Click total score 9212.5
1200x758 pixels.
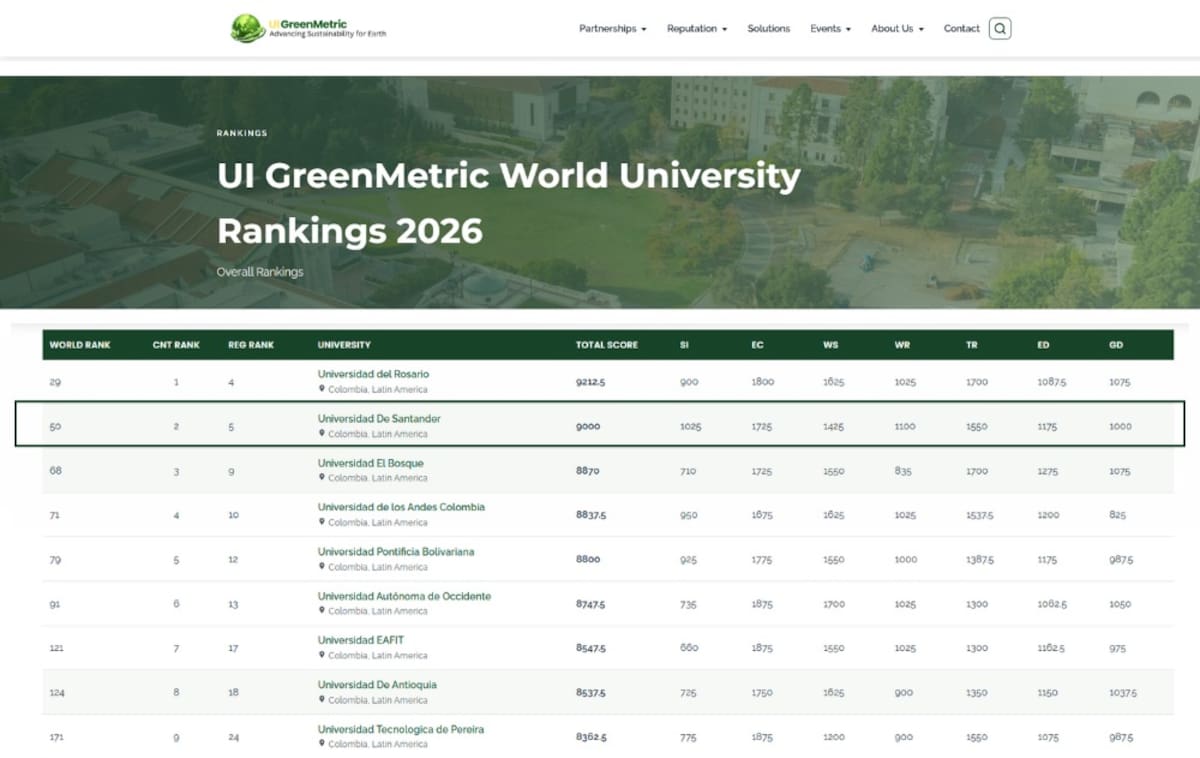pyautogui.click(x=591, y=382)
